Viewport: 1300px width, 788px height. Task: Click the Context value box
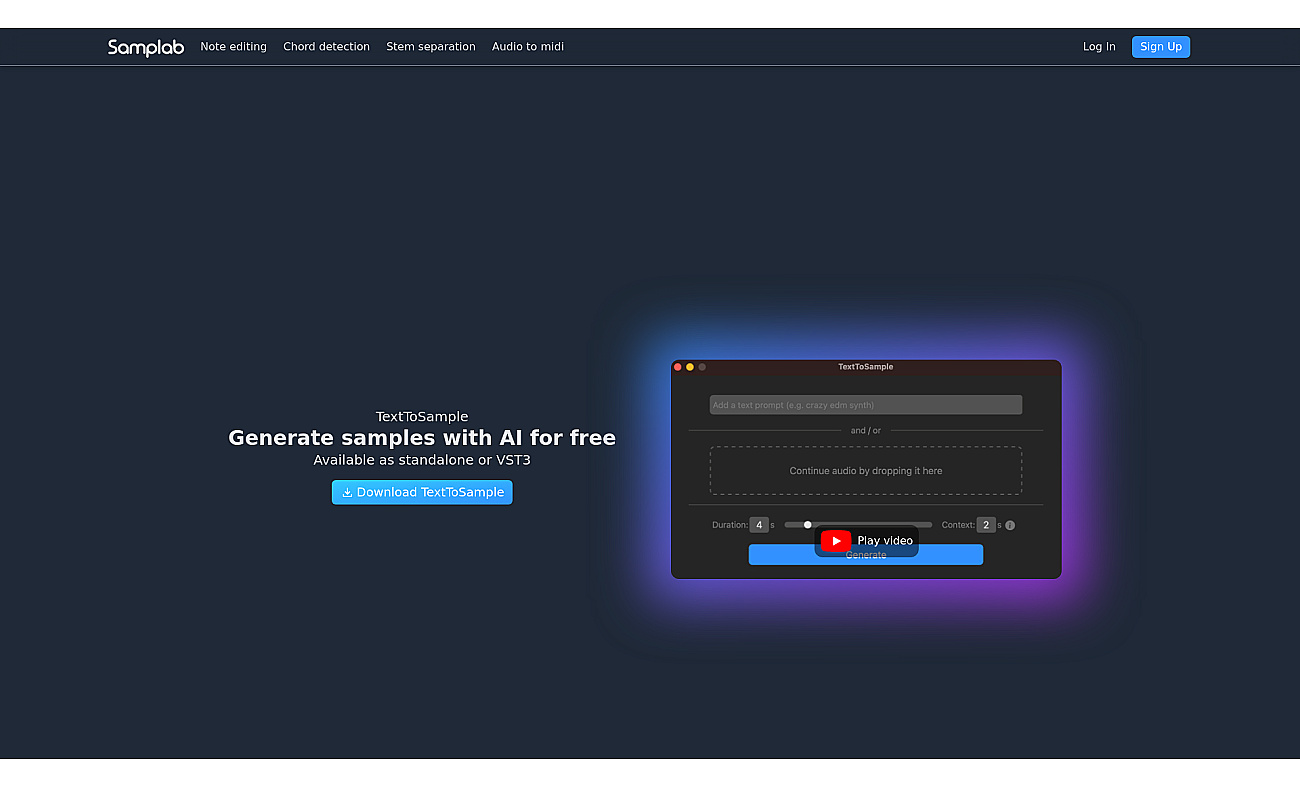coord(986,525)
